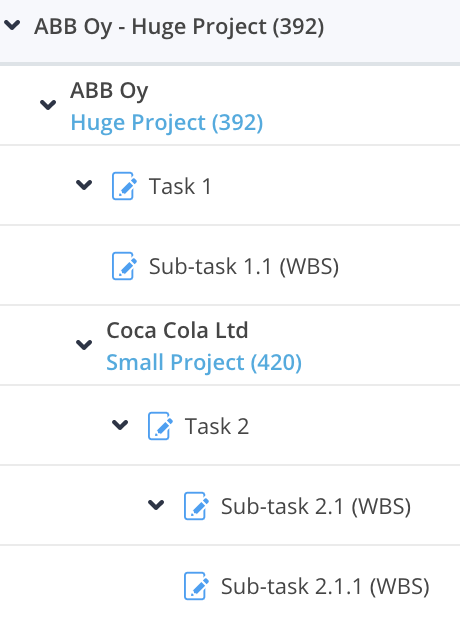Select the Sub-task 2.1.1 (WBS) label

325,586
